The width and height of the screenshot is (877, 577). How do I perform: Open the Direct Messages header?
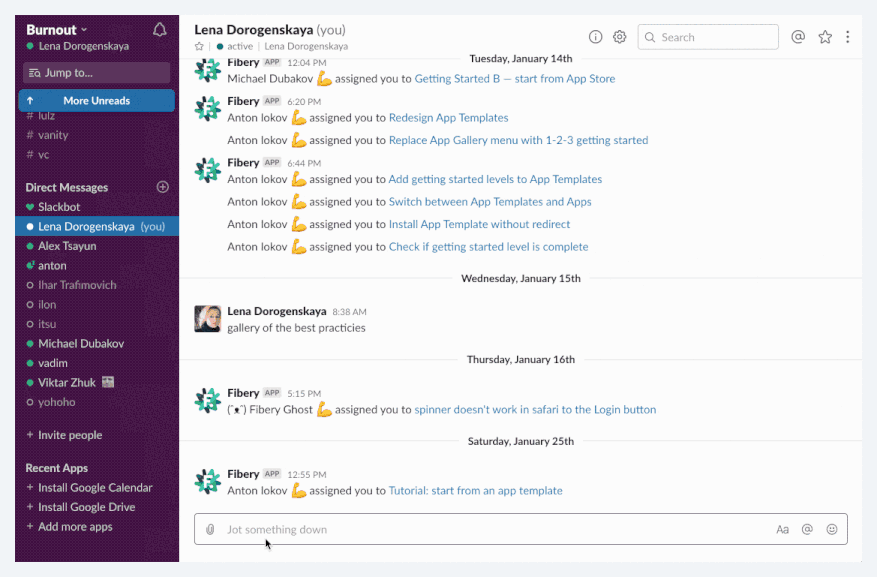pos(67,187)
